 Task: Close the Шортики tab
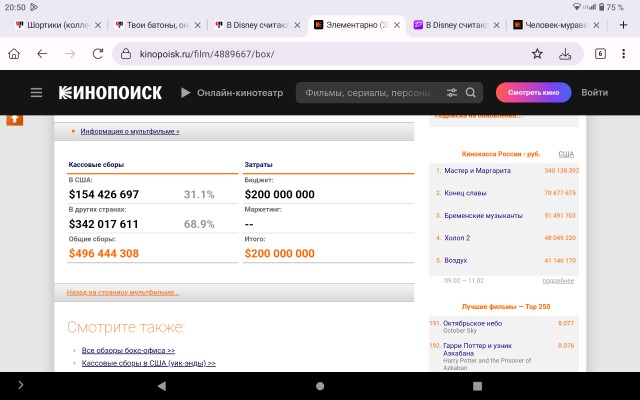98,25
